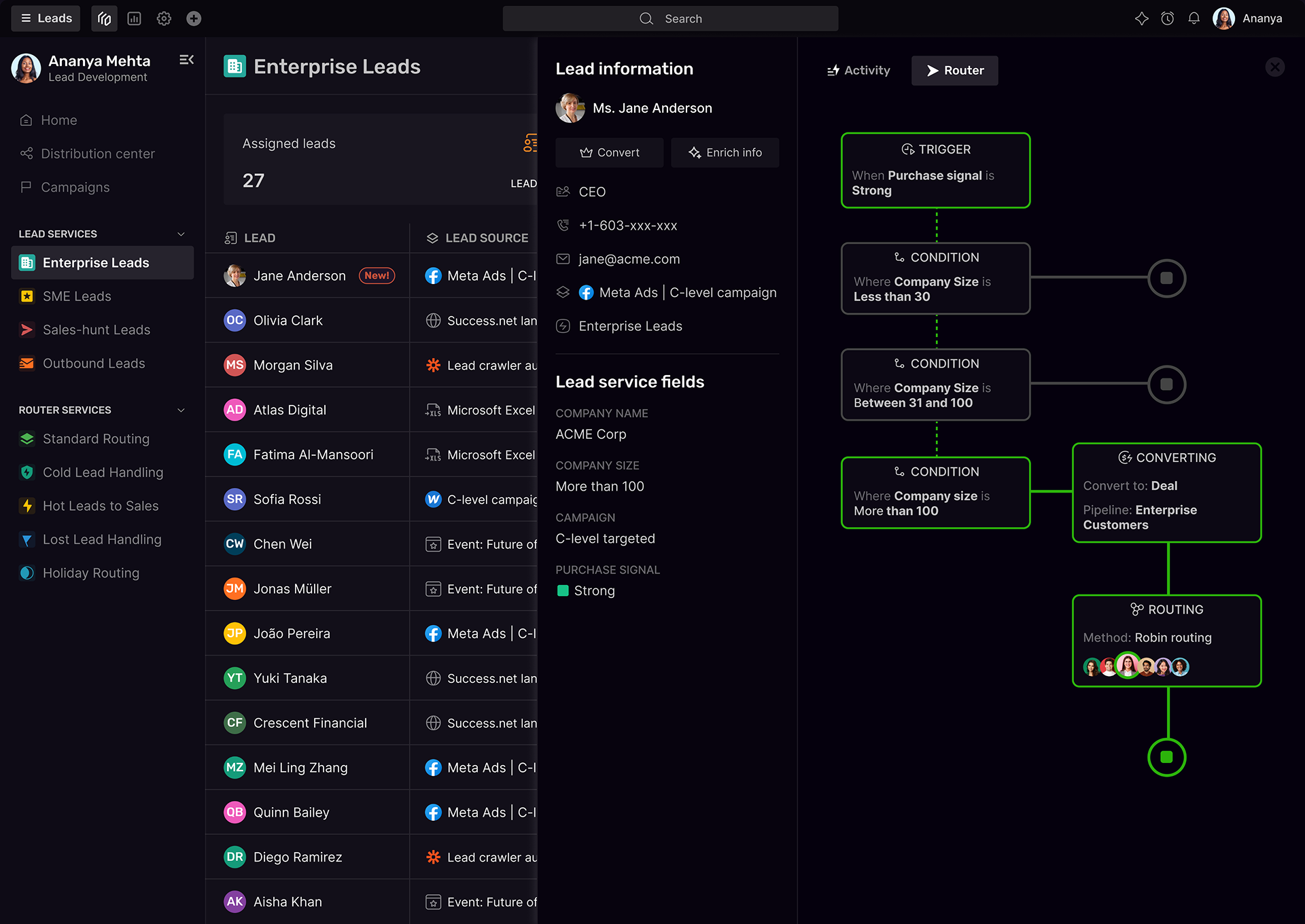Click the Cold Lead Handling icon

tap(27, 472)
